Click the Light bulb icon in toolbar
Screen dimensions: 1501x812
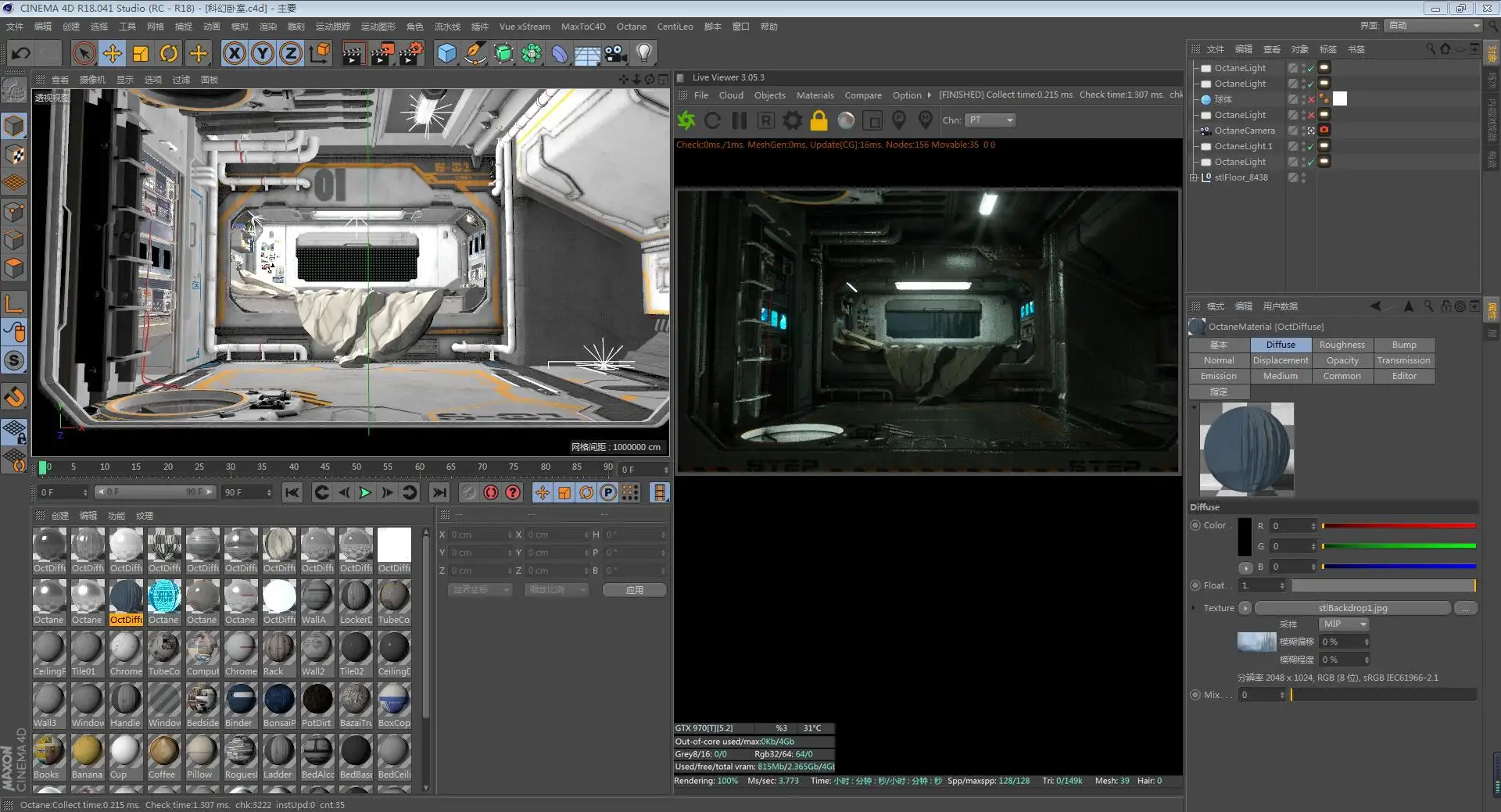point(643,53)
